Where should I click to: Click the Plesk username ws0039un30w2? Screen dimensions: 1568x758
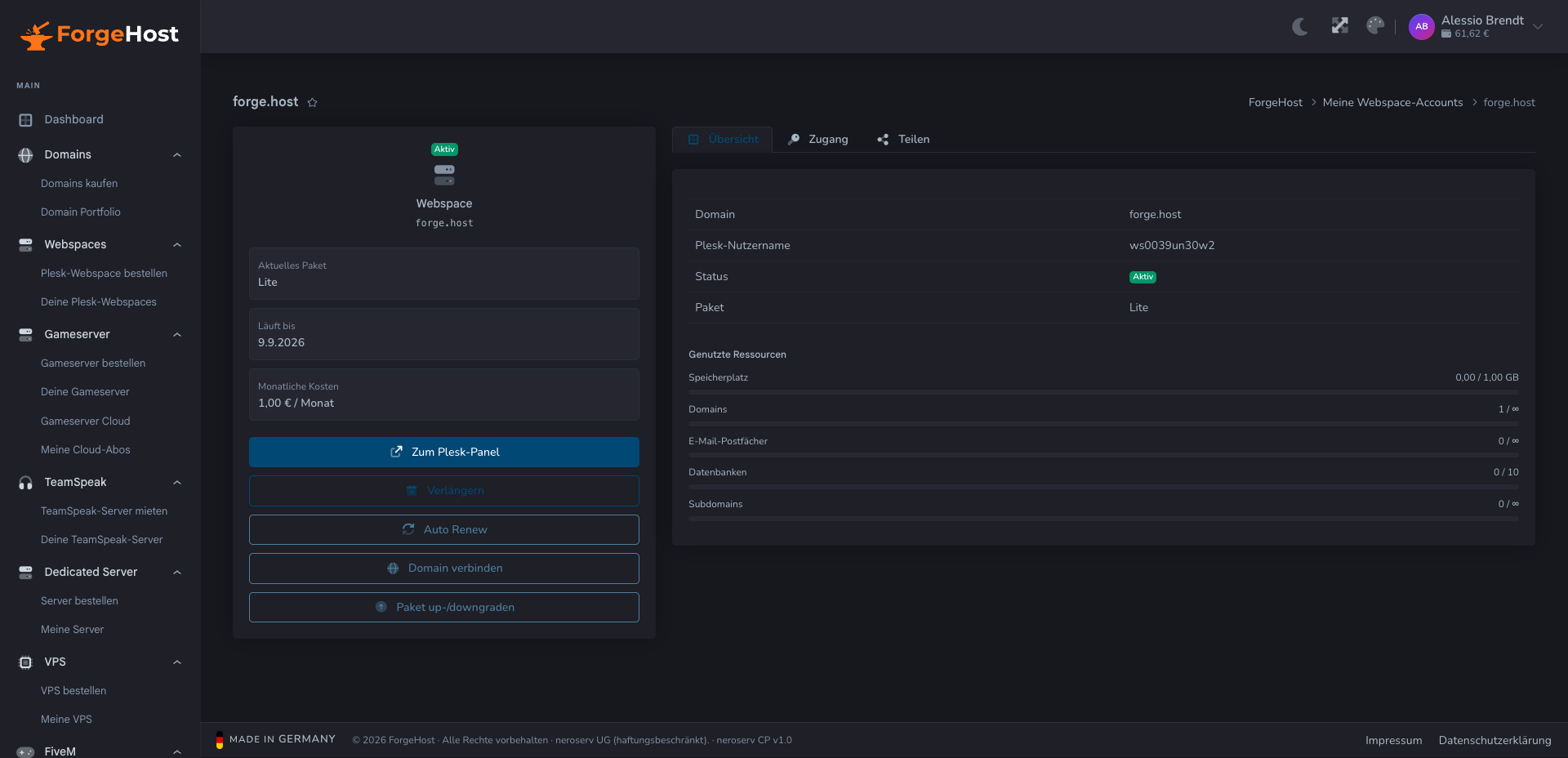point(1171,246)
